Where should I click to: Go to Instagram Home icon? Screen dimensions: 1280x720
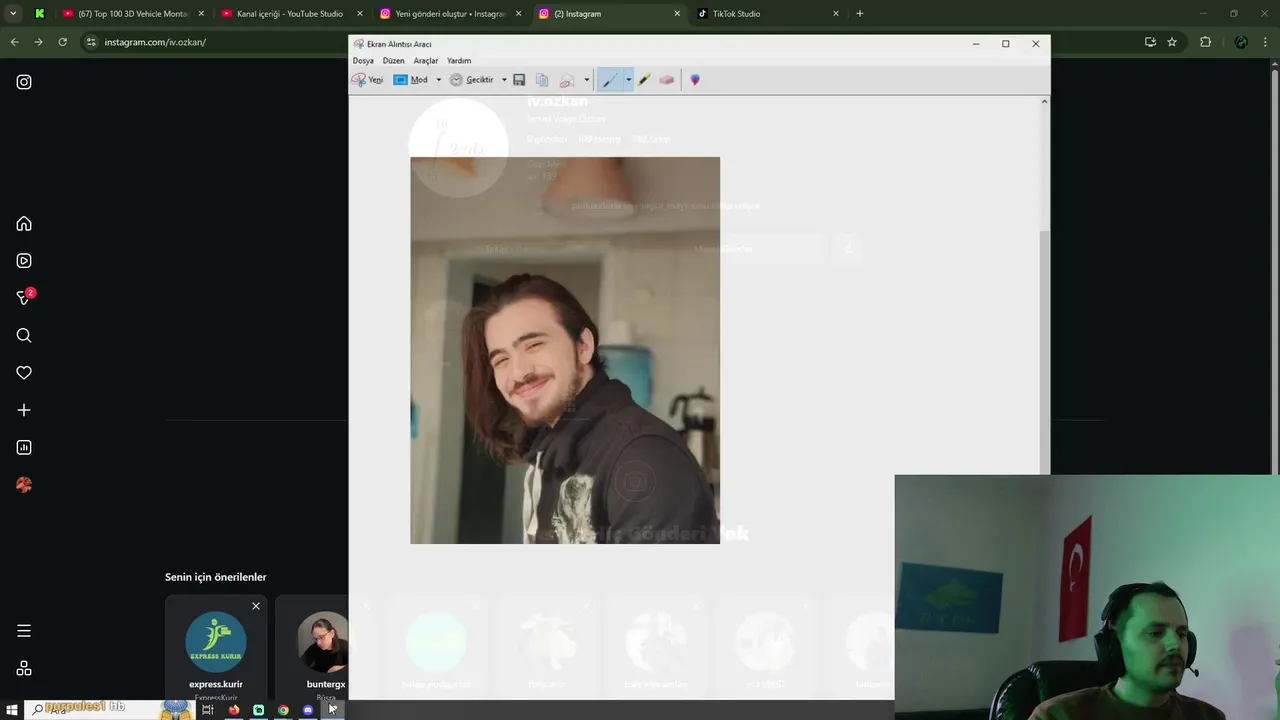[24, 224]
